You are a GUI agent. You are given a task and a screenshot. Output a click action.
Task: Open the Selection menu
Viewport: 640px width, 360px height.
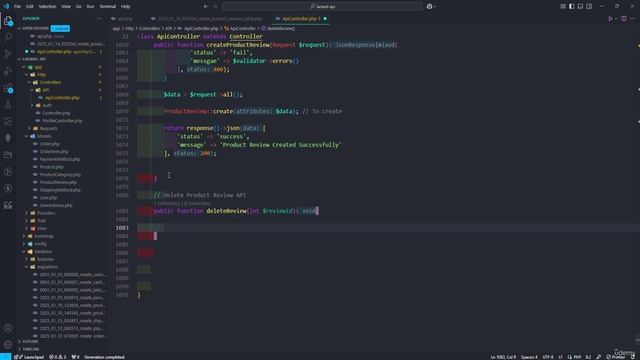point(47,7)
